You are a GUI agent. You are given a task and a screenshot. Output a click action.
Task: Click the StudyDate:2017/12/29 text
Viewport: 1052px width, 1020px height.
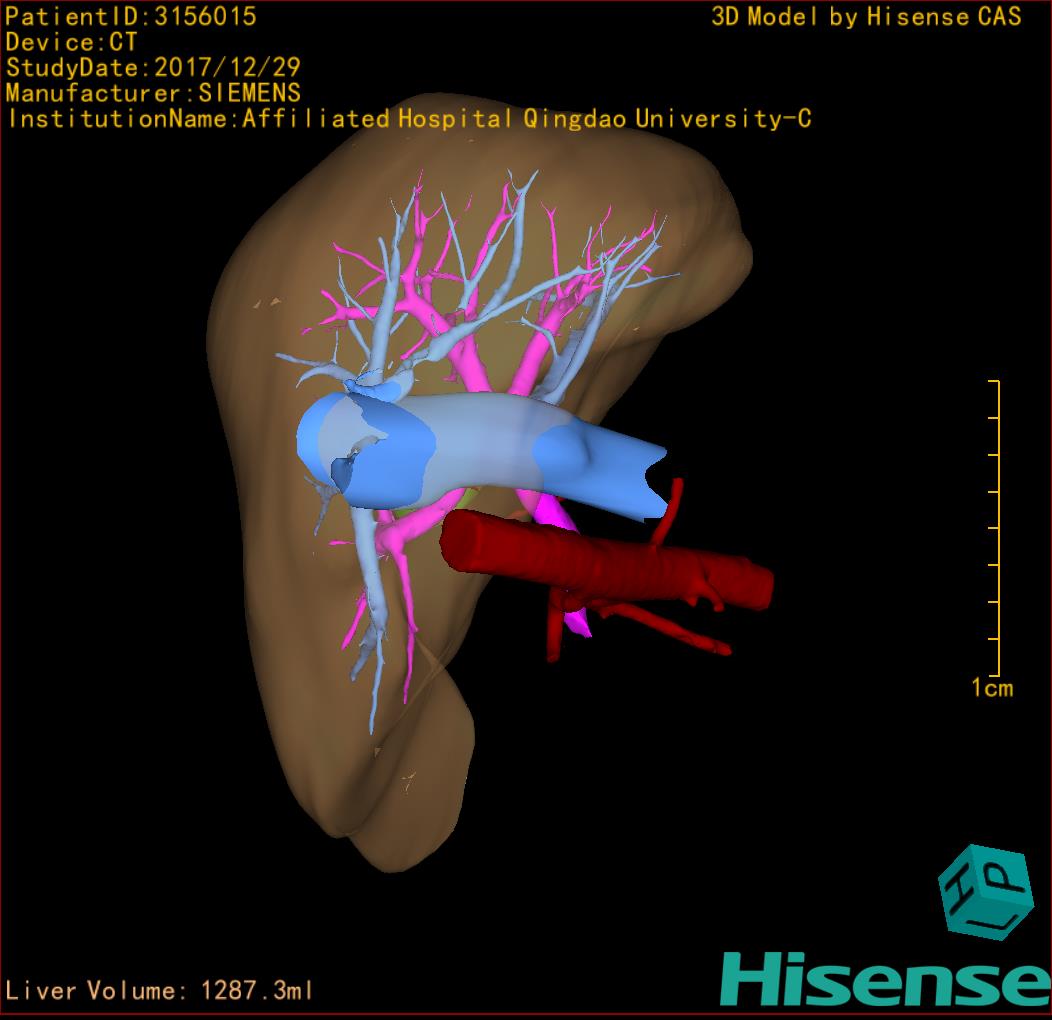153,68
